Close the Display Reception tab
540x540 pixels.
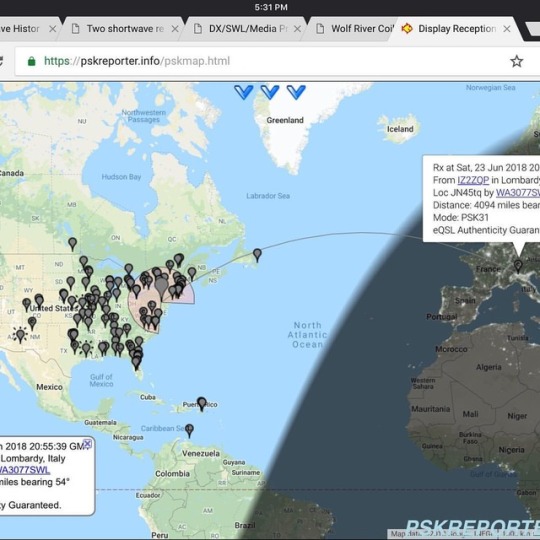click(x=507, y=29)
